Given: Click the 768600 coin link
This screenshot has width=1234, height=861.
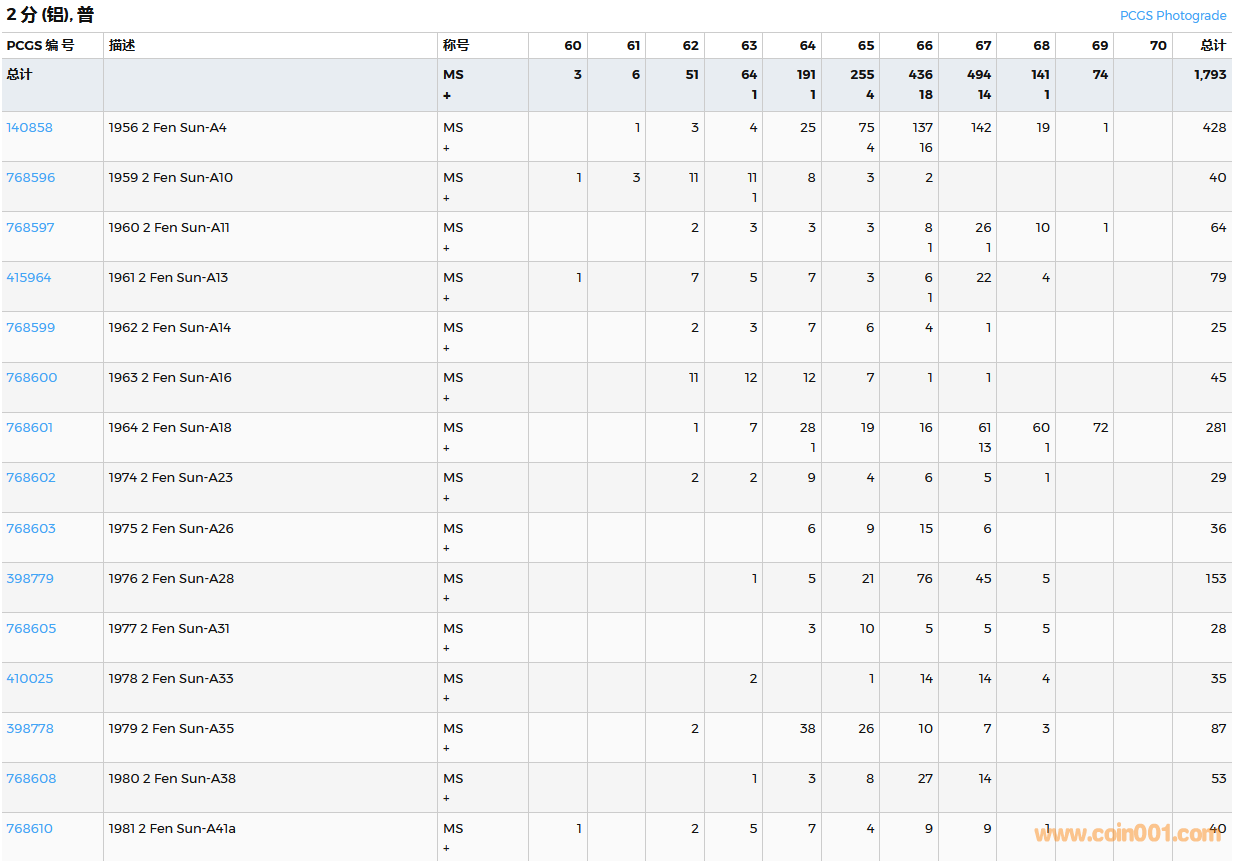Looking at the screenshot, I should click(32, 377).
